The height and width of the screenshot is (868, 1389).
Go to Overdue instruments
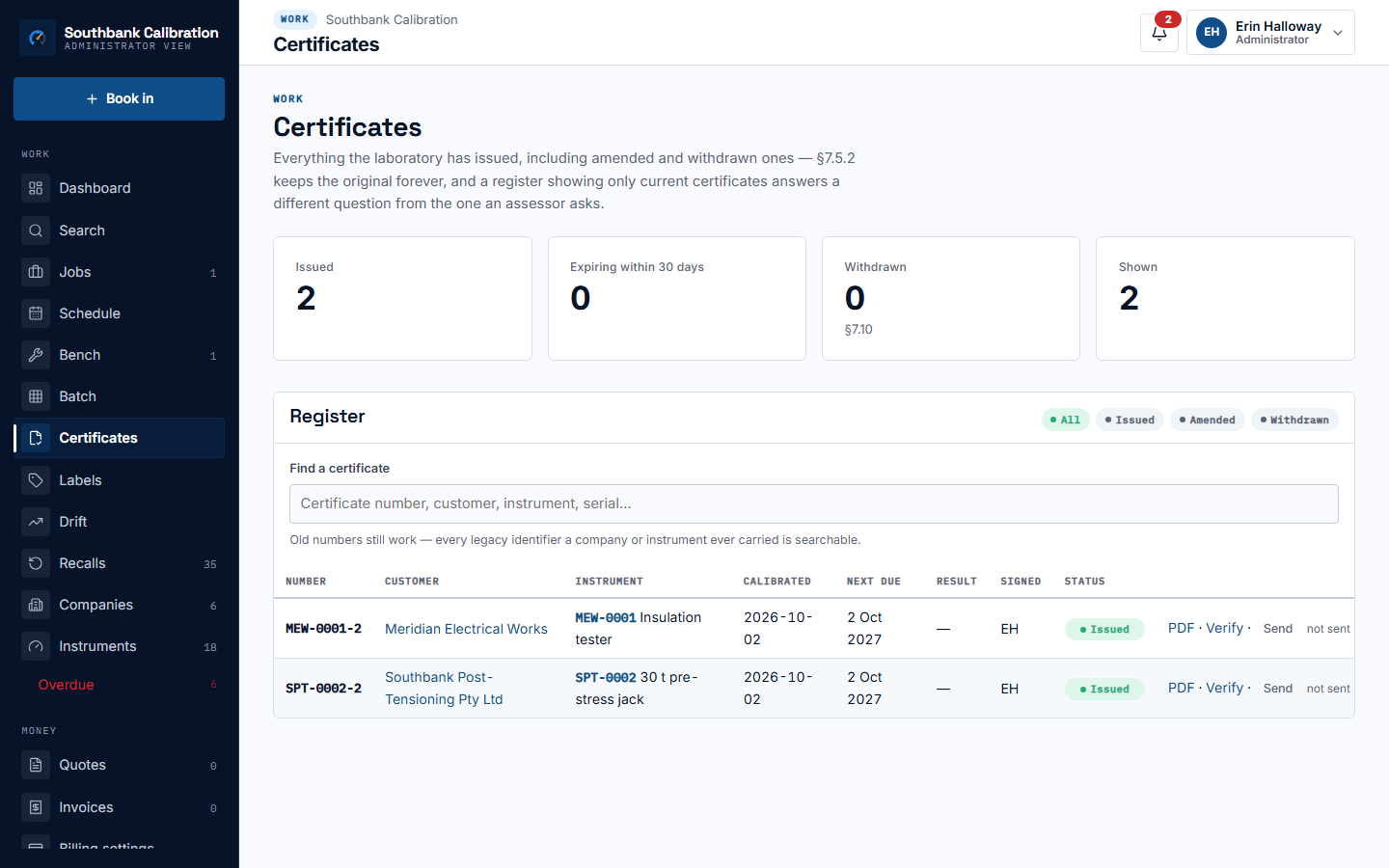click(66, 685)
